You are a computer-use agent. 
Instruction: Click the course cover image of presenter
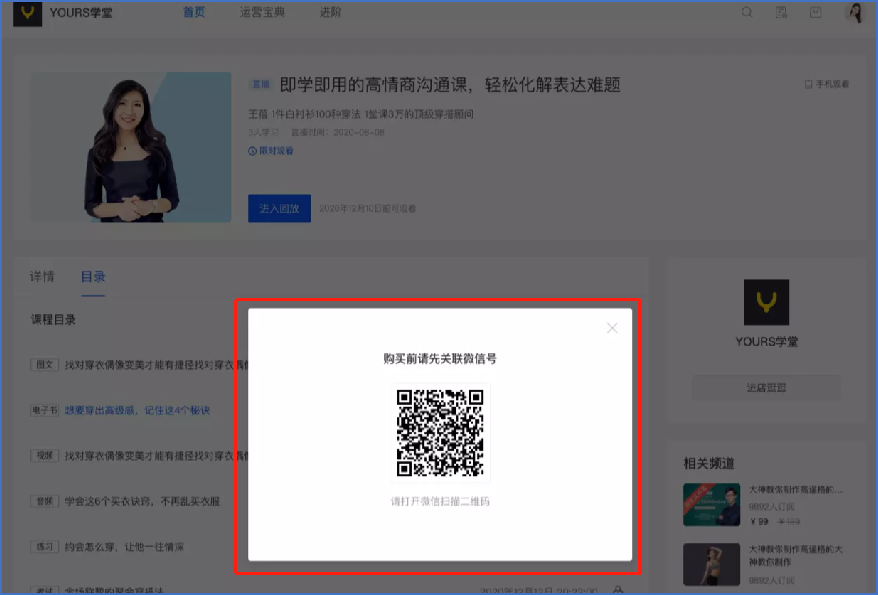coord(130,148)
